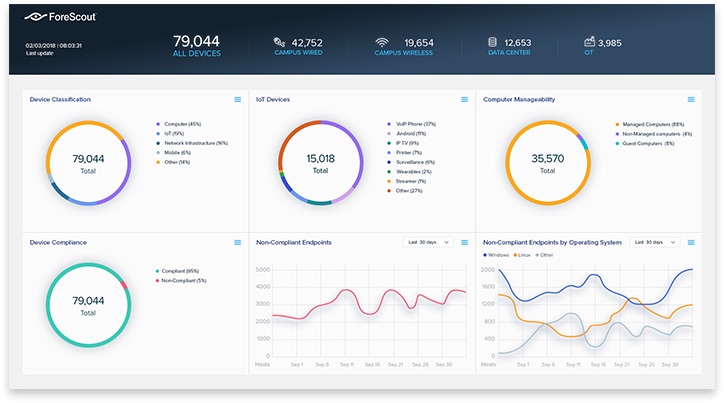Open Device Compliance panel hamburger menu
The width and height of the screenshot is (724, 403).
coord(237,242)
